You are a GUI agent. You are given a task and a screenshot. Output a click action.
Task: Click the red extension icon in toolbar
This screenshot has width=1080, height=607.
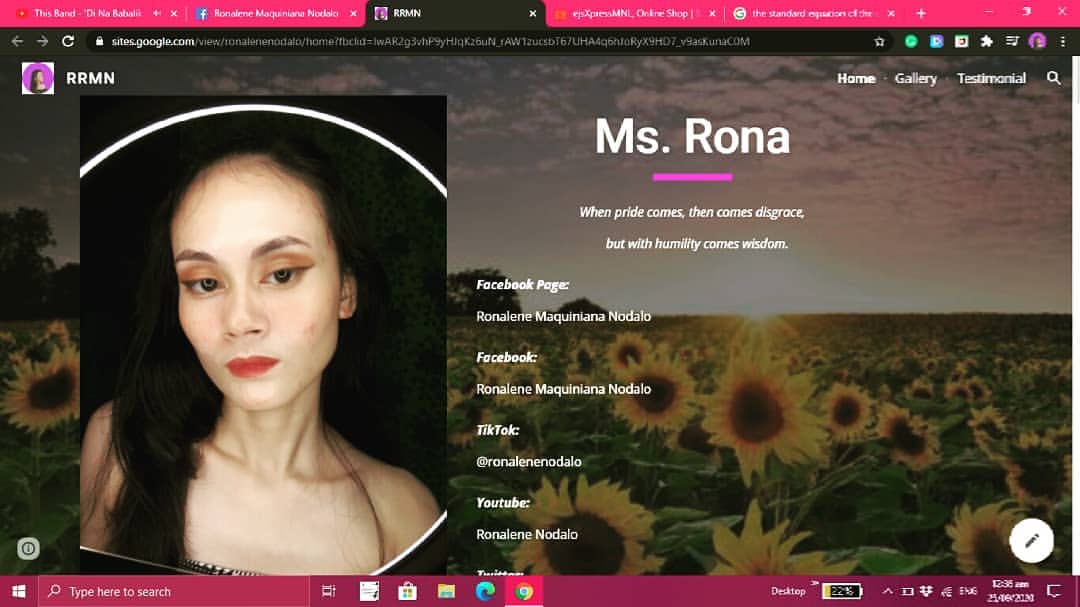click(x=962, y=41)
